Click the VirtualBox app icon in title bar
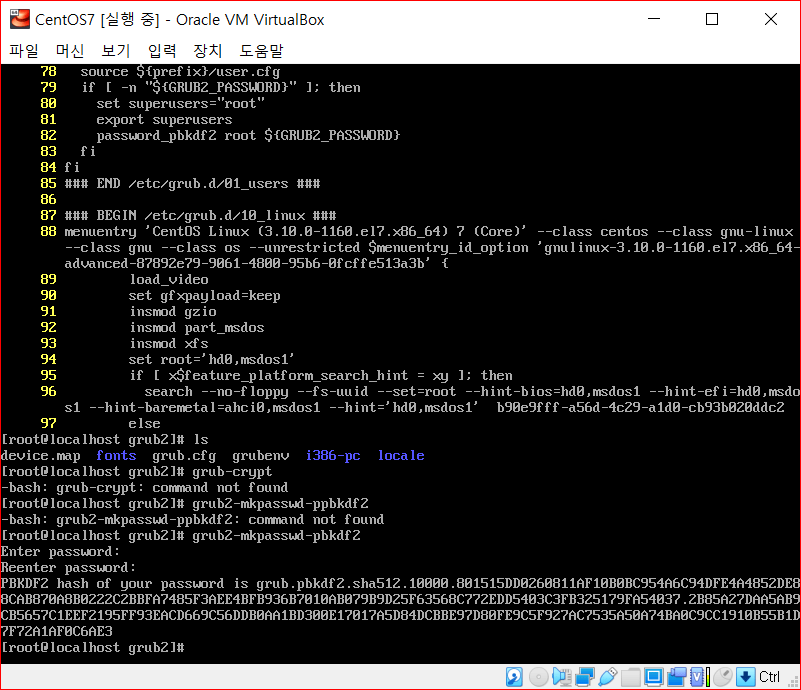 [20, 19]
